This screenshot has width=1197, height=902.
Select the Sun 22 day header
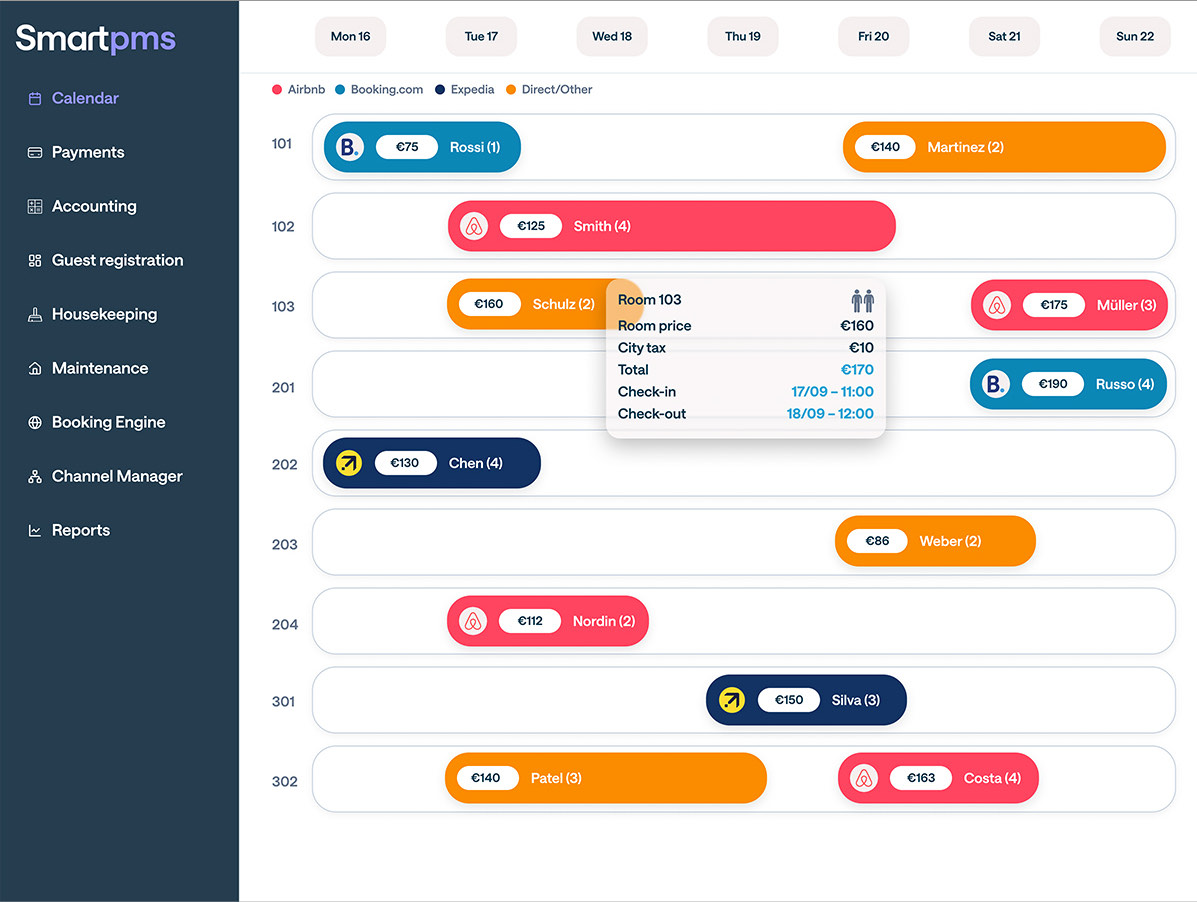click(x=1135, y=36)
